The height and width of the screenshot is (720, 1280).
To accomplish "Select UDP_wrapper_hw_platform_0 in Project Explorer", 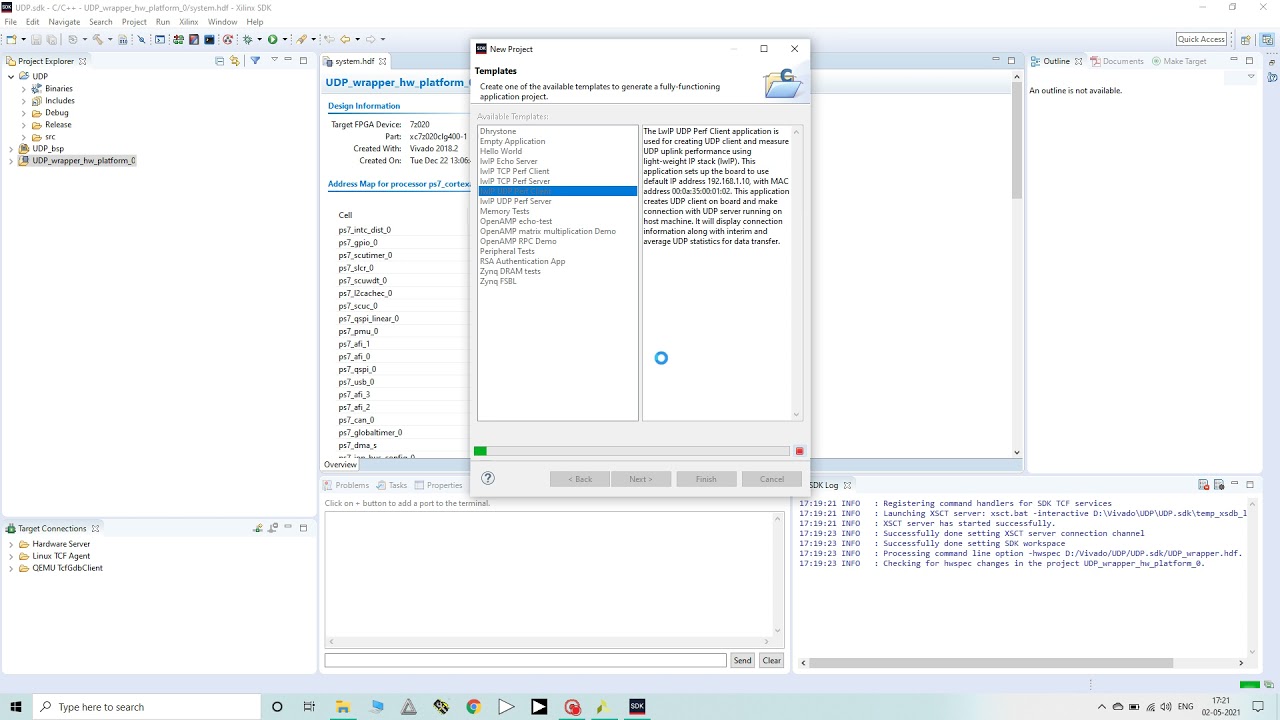I will pyautogui.click(x=83, y=160).
